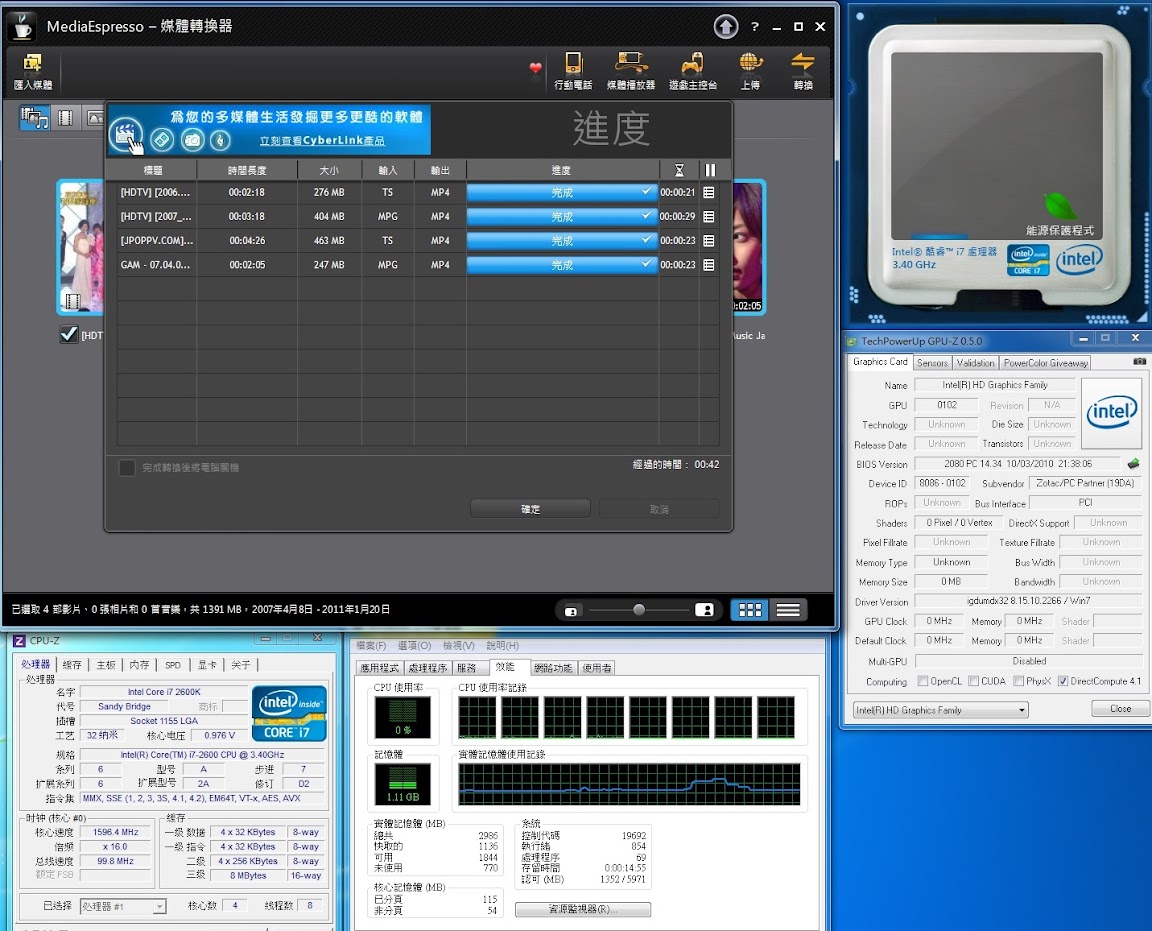The height and width of the screenshot is (931, 1152).
Task: Click the GPU-Z Close button
Action: pyautogui.click(x=1120, y=708)
